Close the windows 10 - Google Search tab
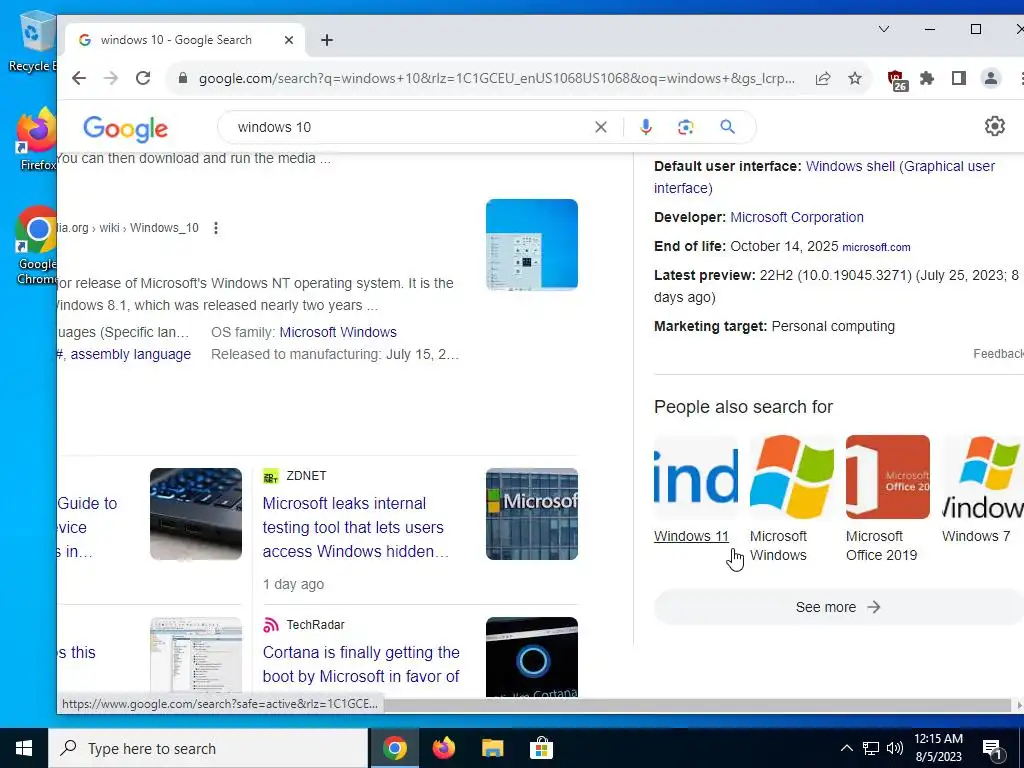This screenshot has width=1024, height=768. [x=289, y=40]
